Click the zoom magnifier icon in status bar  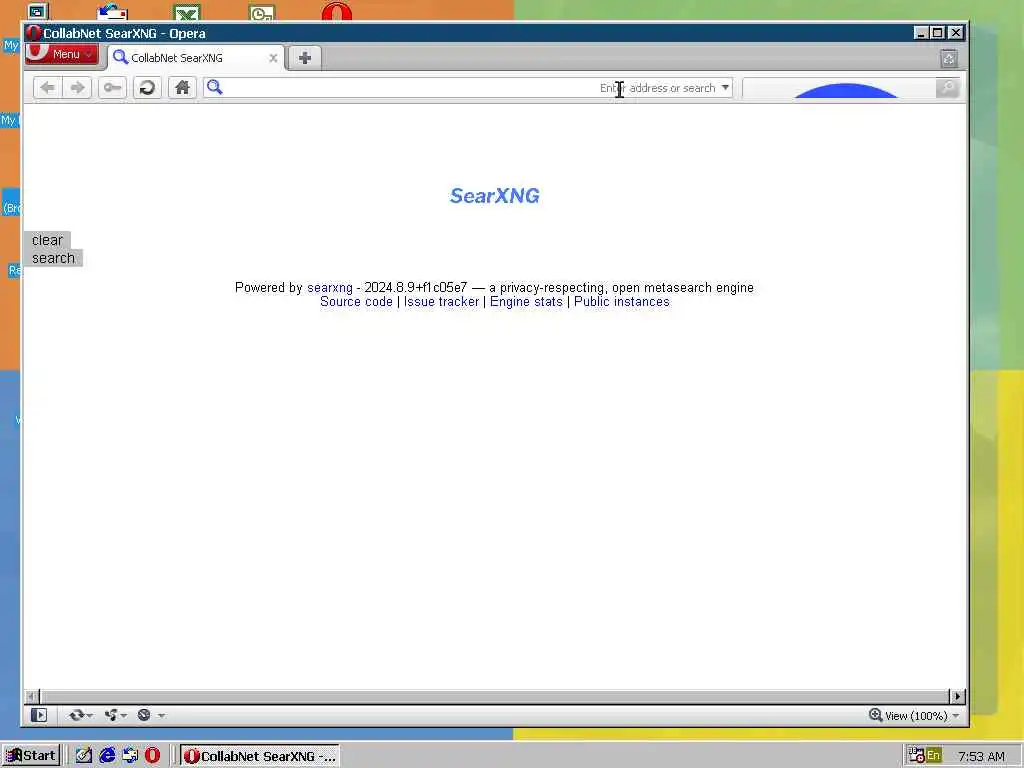pos(876,715)
